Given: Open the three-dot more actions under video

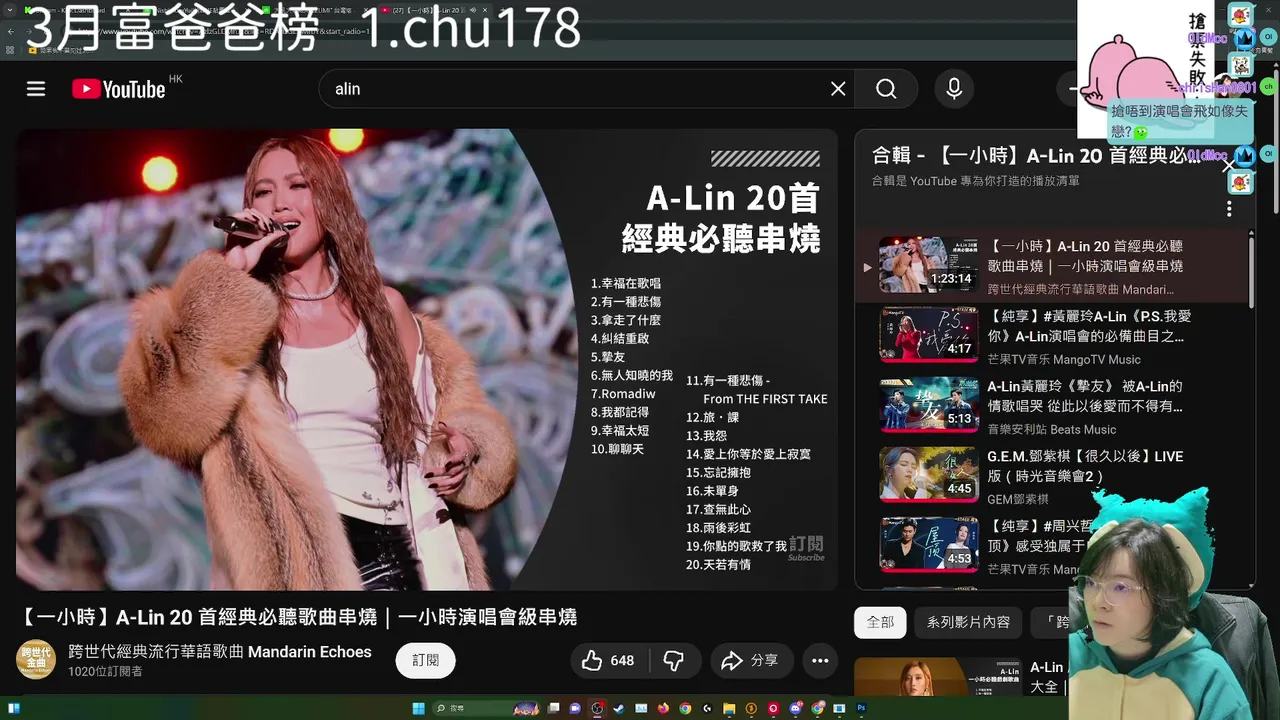Looking at the screenshot, I should (820, 661).
